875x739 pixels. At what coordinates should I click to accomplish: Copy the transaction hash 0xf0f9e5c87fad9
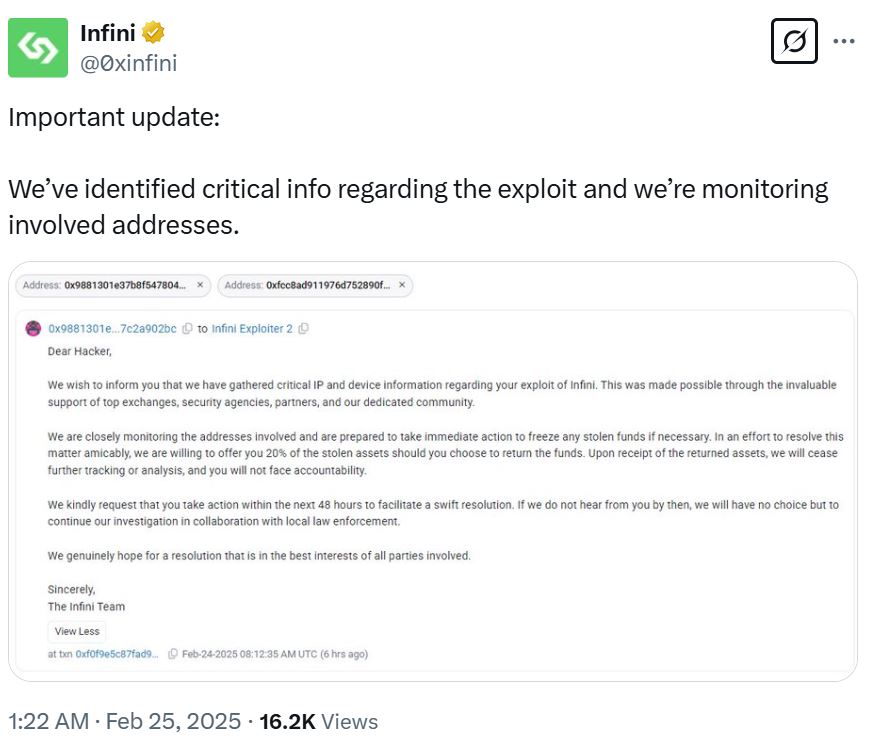coord(173,654)
